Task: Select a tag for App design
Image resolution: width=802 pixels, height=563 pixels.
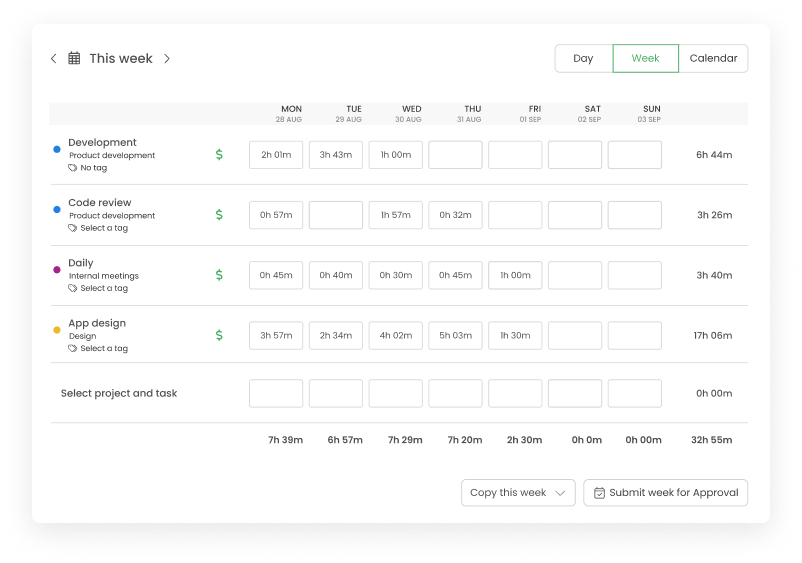Action: click(x=104, y=348)
